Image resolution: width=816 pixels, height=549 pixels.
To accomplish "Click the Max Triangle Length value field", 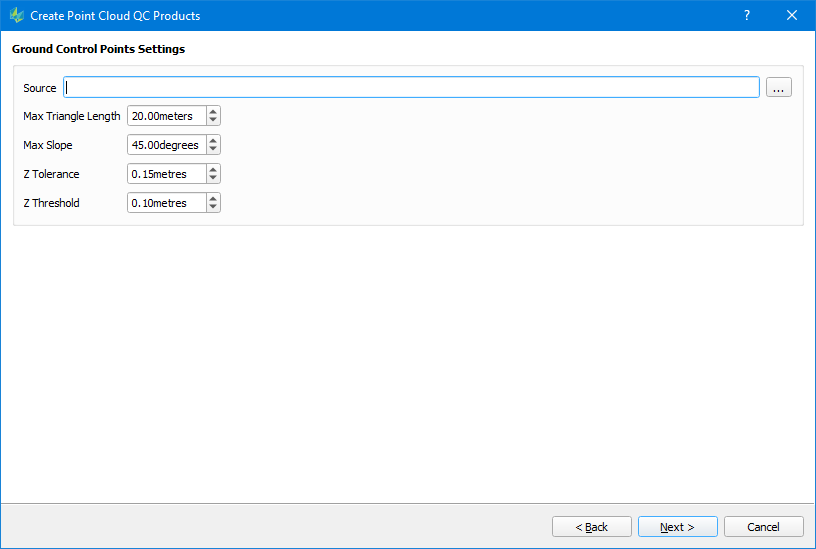I will coord(166,116).
